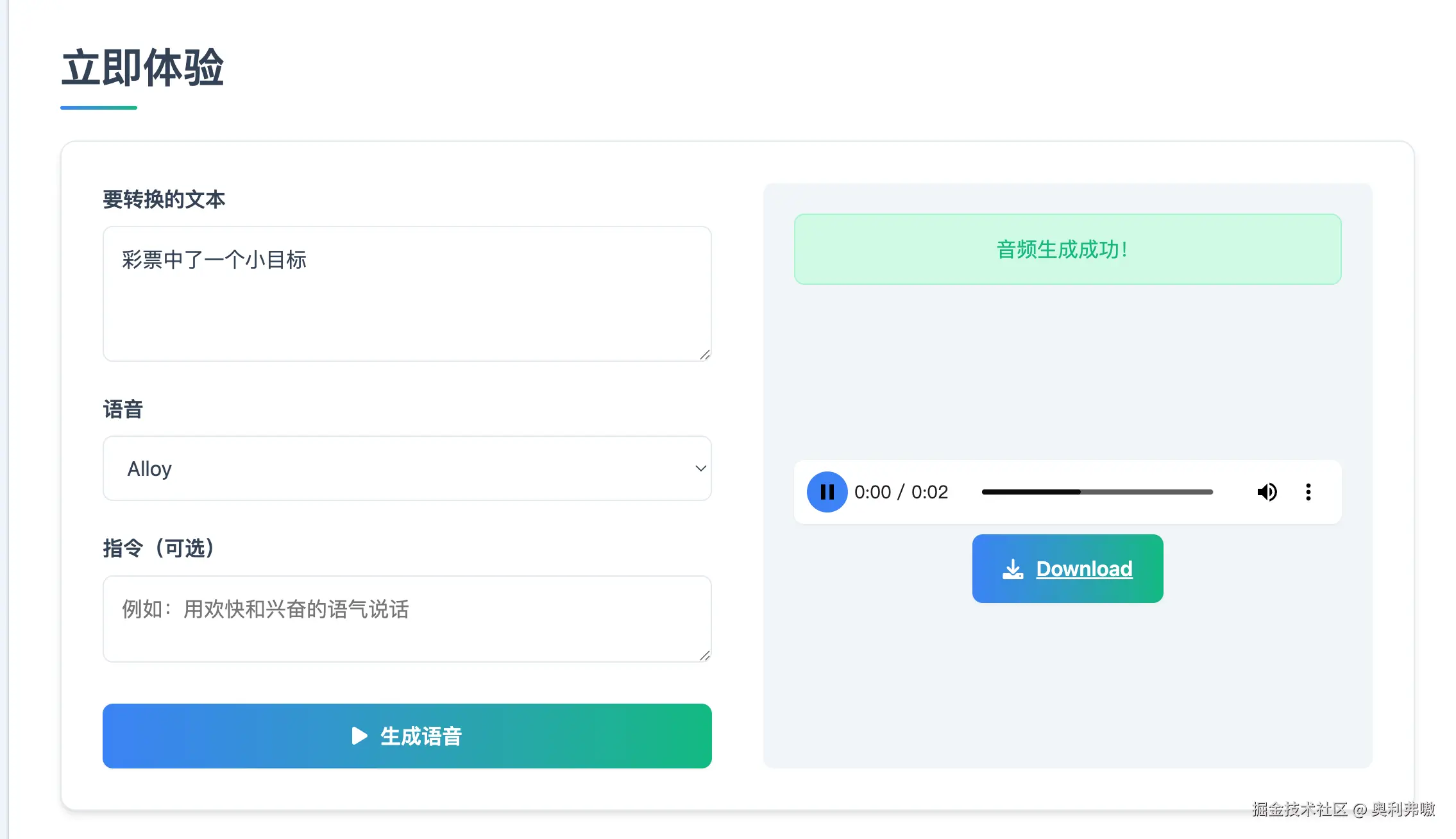Click inside the audio player bar
The height and width of the screenshot is (839, 1456).
[x=1067, y=492]
